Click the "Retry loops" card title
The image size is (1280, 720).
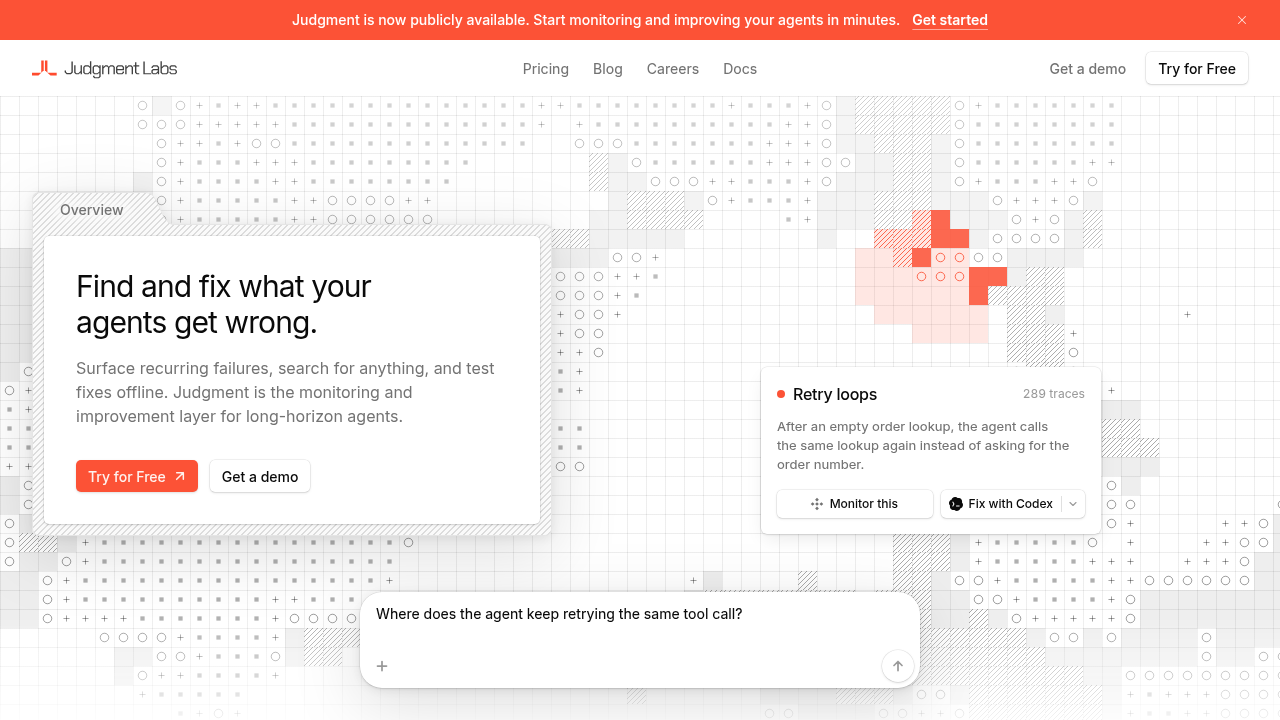click(x=835, y=395)
